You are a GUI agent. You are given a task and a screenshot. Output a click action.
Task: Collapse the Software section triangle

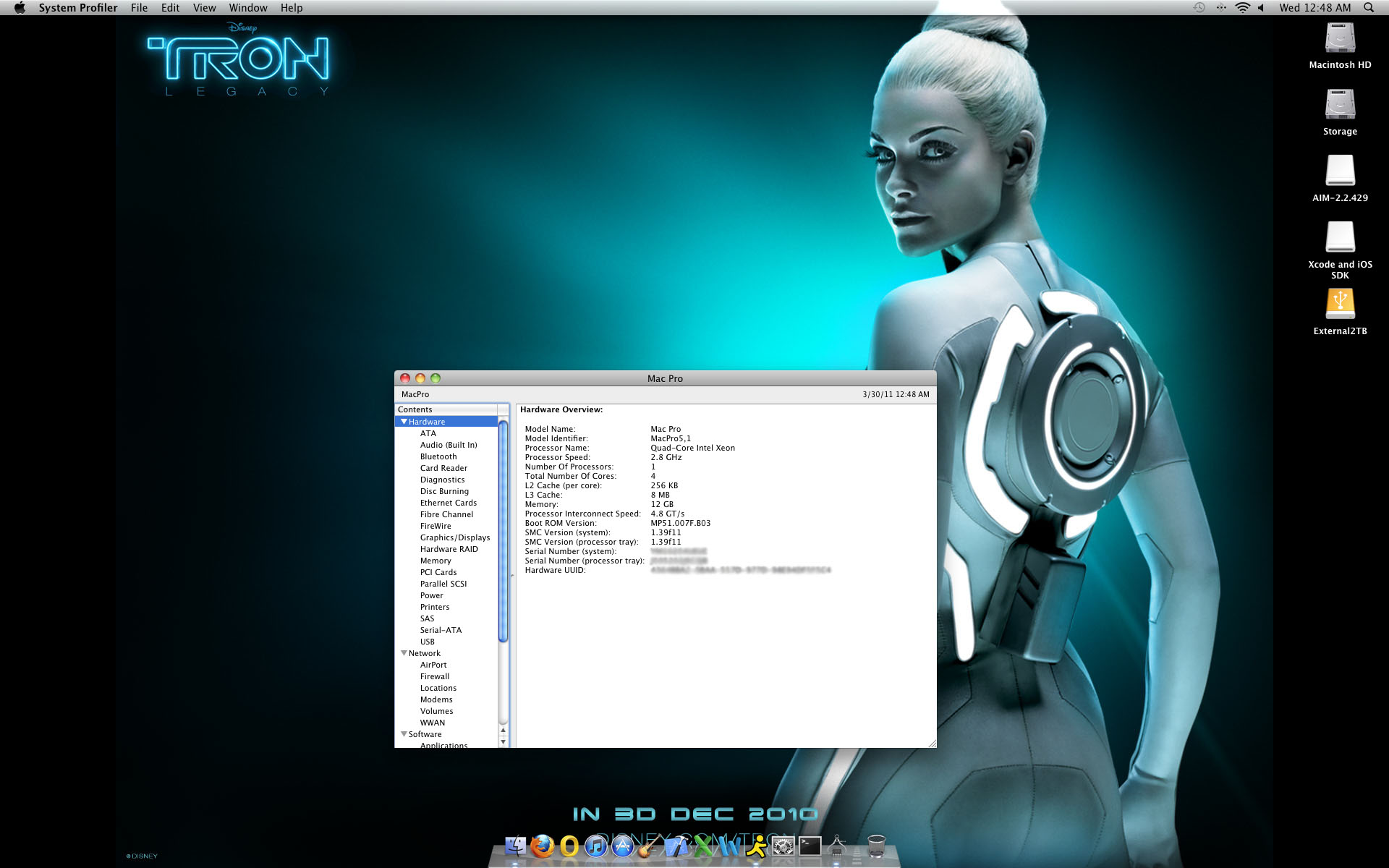(x=404, y=733)
